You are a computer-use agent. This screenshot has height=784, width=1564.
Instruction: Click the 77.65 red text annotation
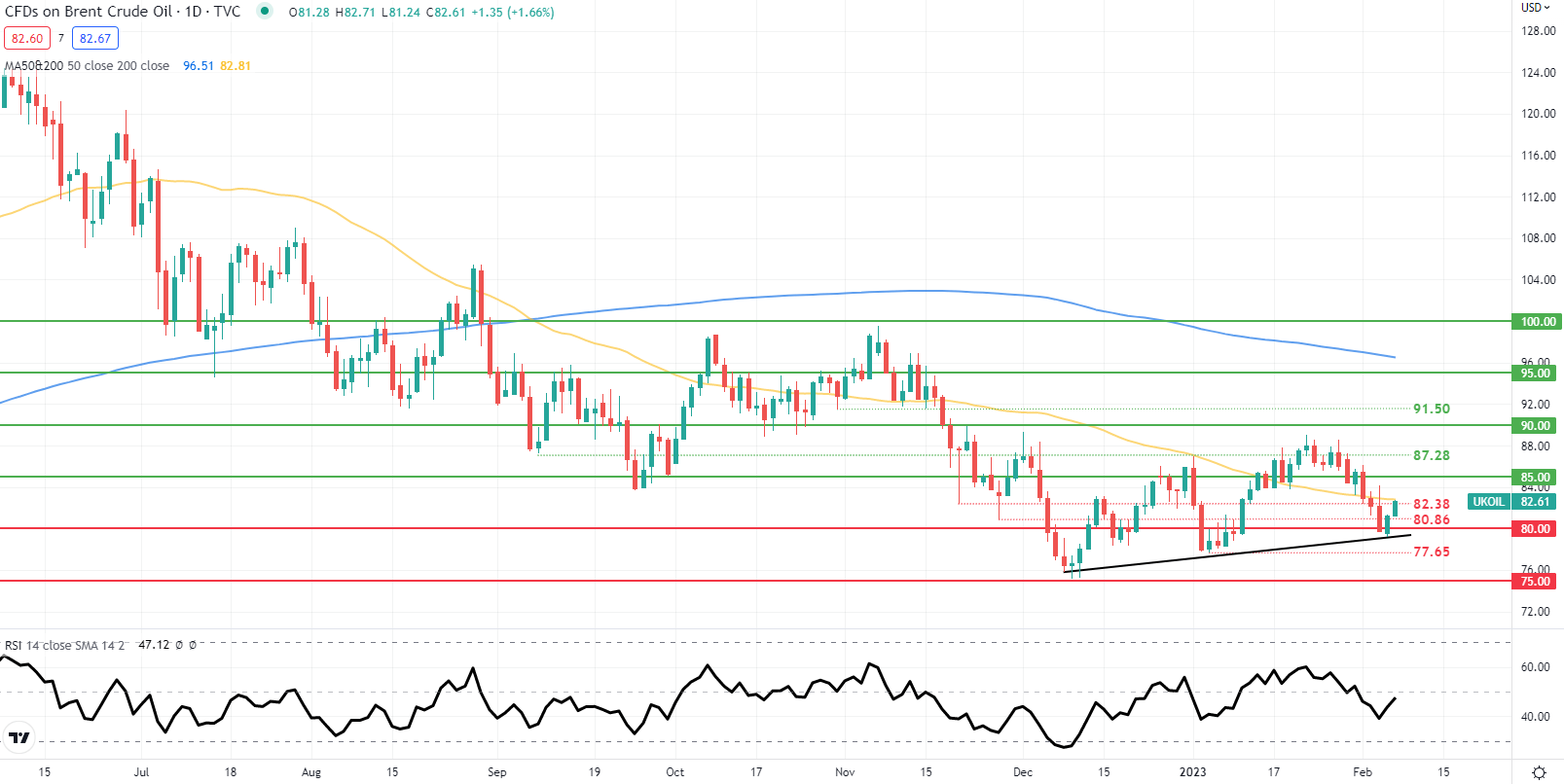[1432, 552]
